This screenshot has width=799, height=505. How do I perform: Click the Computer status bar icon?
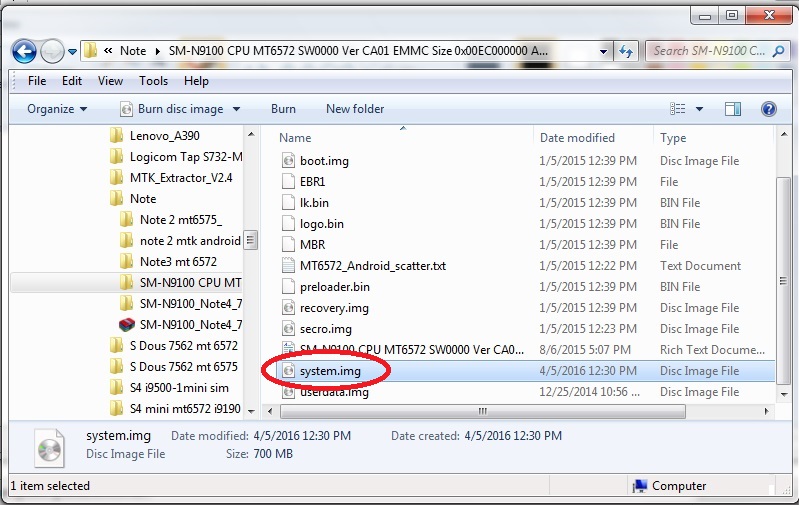pyautogui.click(x=640, y=486)
